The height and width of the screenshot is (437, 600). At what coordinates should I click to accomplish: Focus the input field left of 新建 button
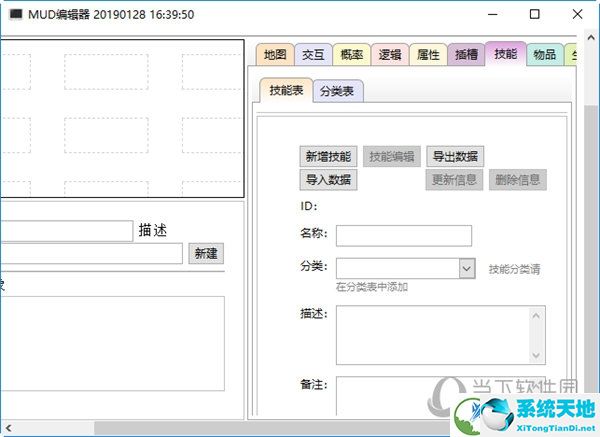(91, 253)
